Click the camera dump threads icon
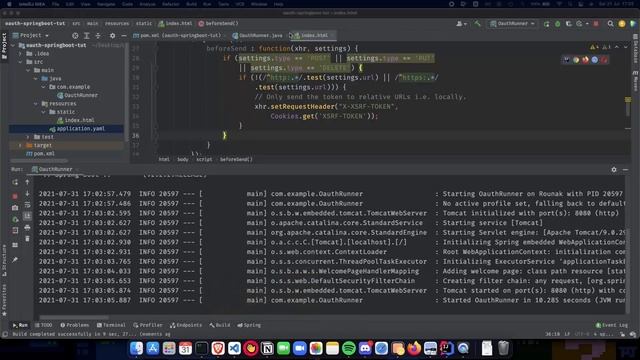 (x=15, y=208)
